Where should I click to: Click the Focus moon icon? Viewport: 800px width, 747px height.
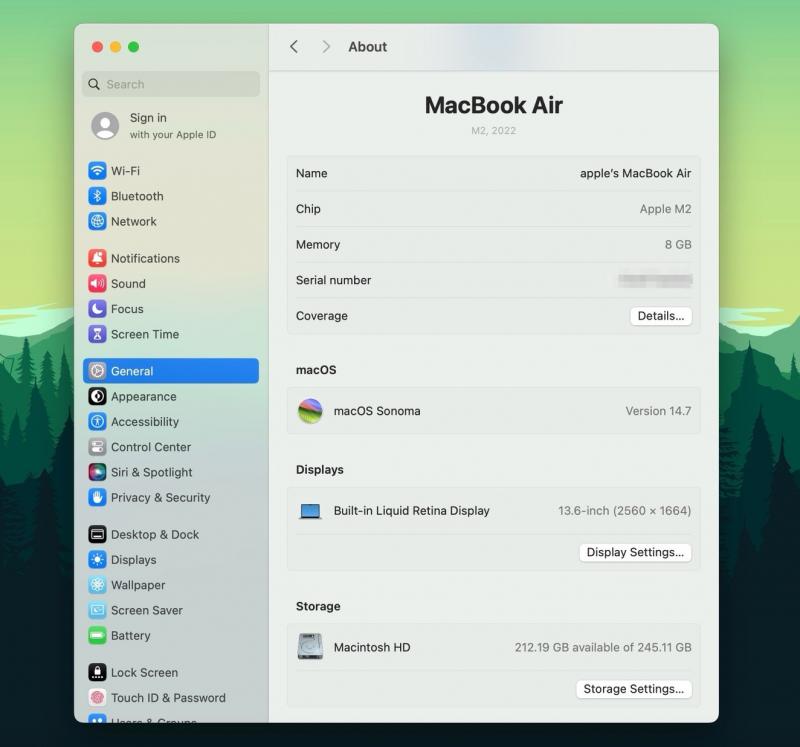(x=97, y=309)
